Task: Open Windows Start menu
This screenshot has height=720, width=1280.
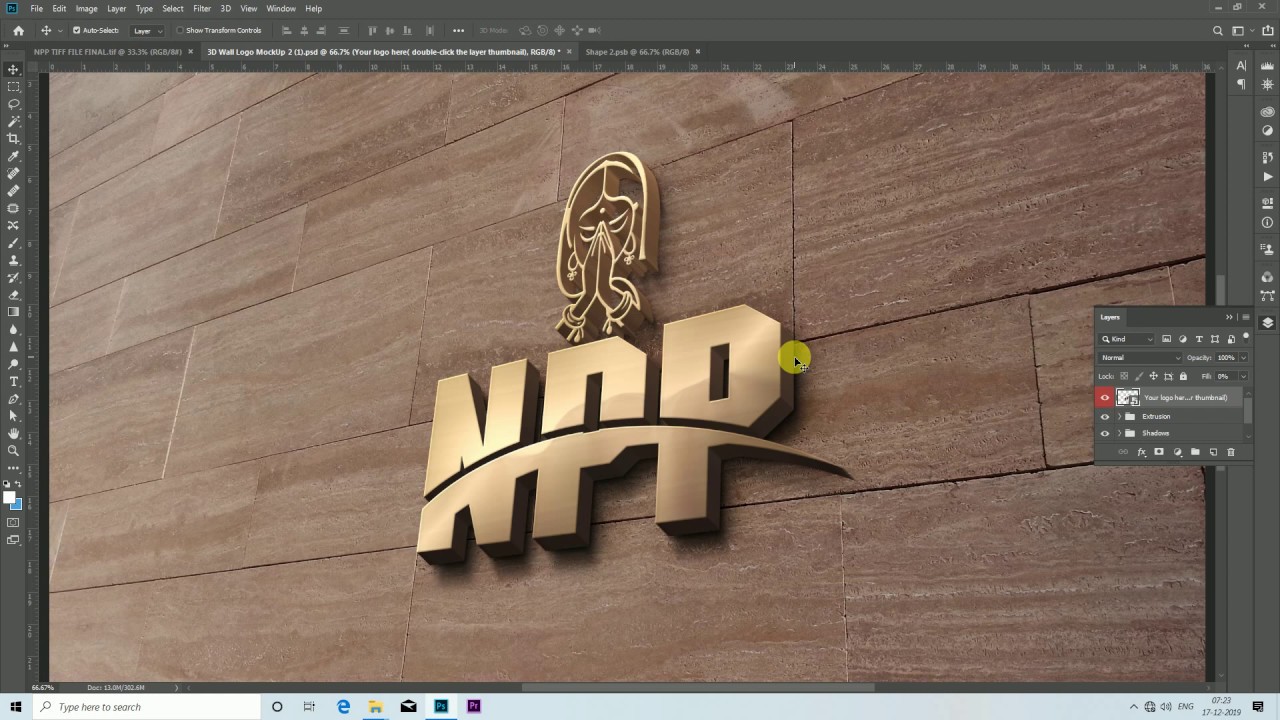Action: [x=15, y=707]
